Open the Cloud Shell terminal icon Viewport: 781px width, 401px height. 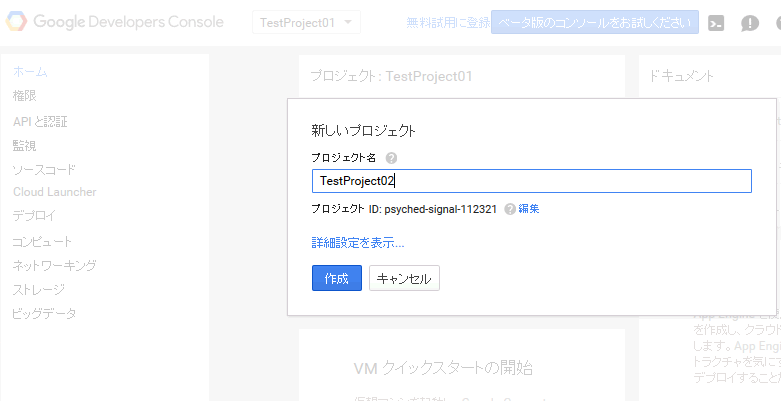pos(716,23)
